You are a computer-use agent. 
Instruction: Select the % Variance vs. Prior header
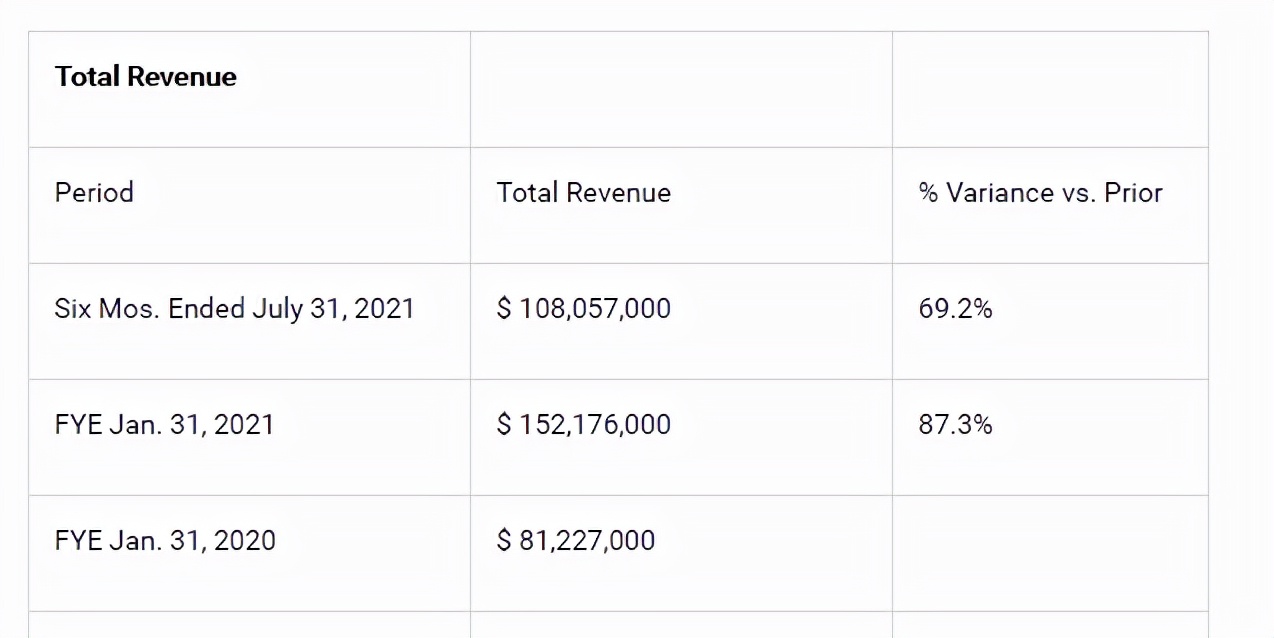point(1040,192)
